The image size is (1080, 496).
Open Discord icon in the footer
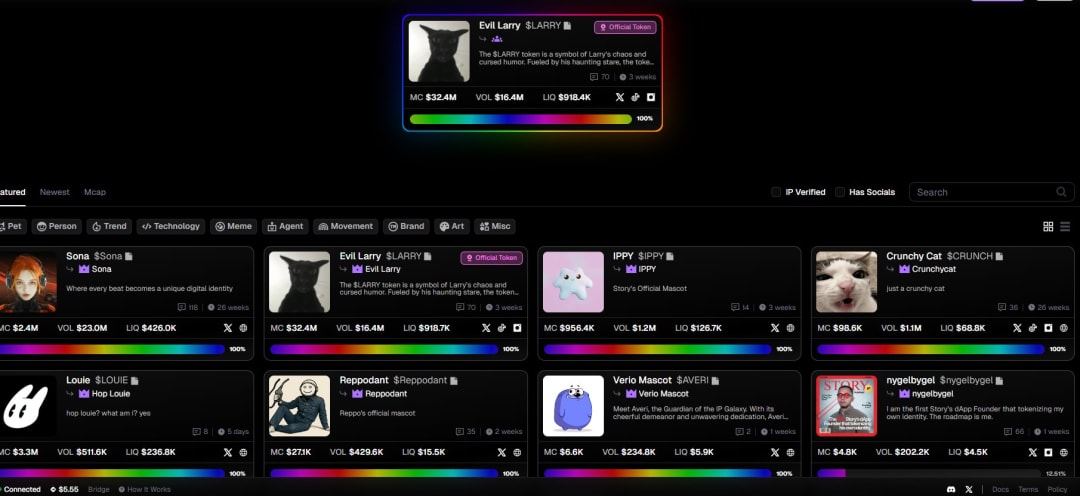(x=951, y=489)
